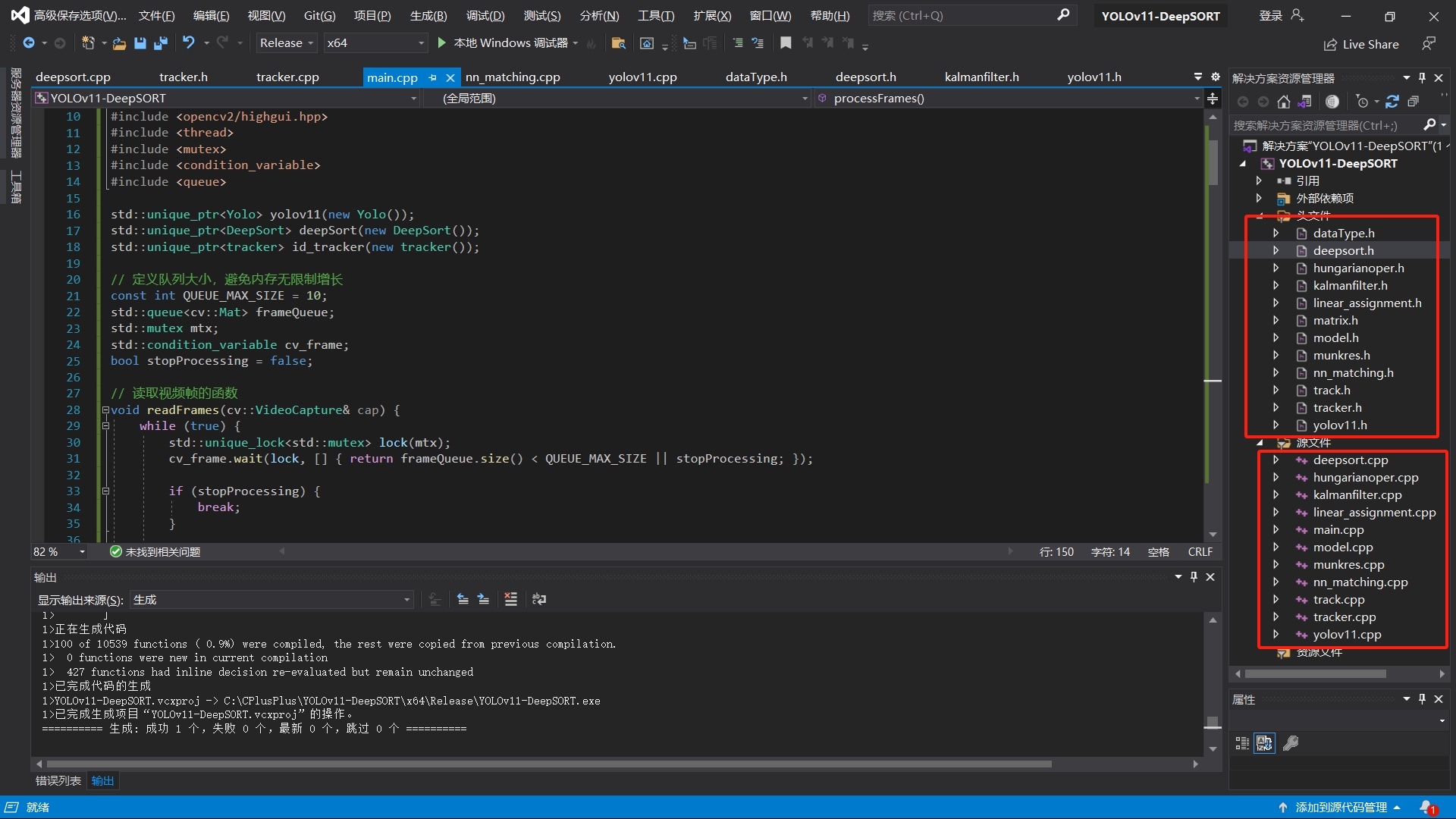Open the Server Explorer side tab
Image resolution: width=1456 pixels, height=819 pixels.
pyautogui.click(x=15, y=112)
